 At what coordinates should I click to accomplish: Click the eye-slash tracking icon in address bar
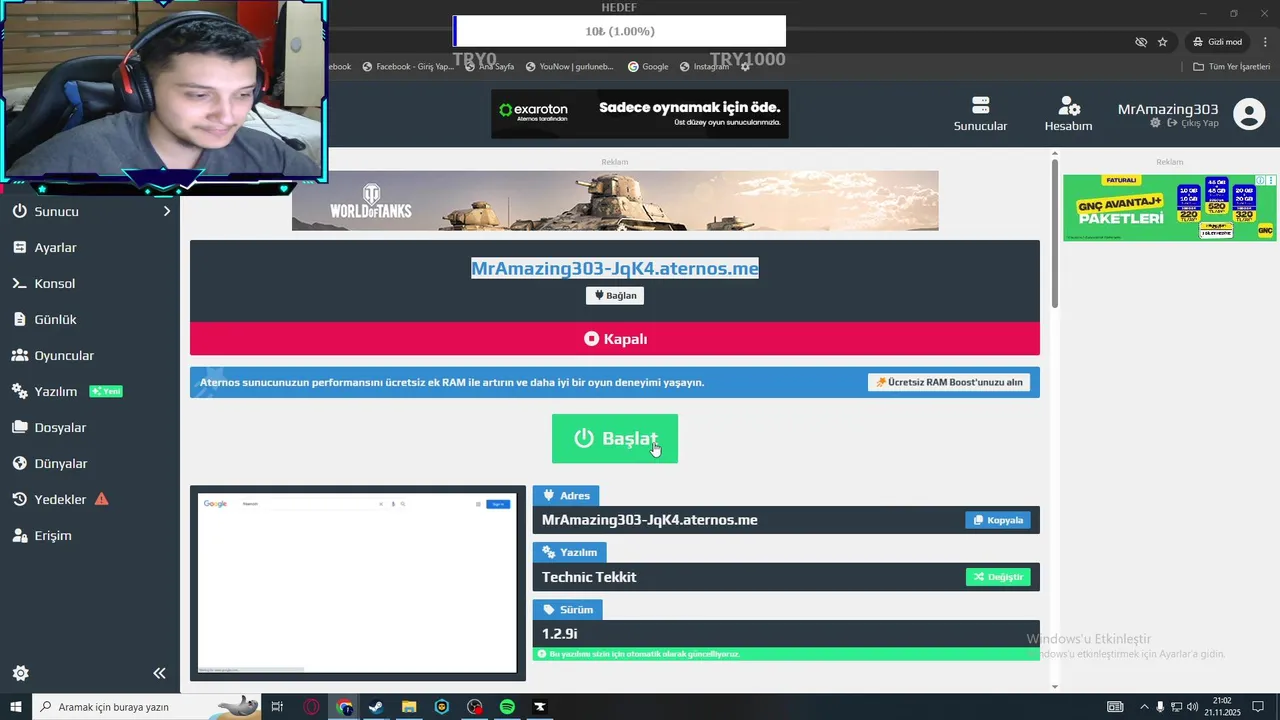1141,42
